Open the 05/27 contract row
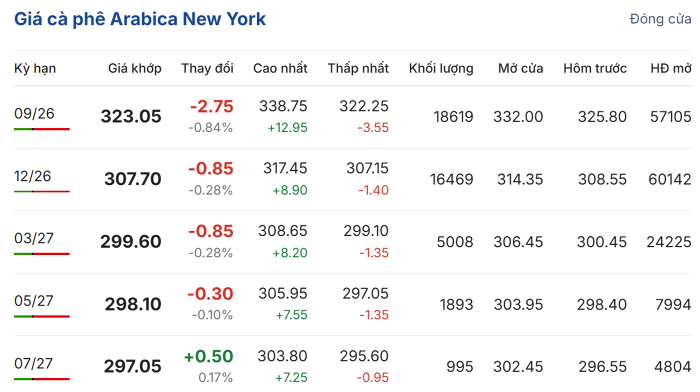Screen dimensions: 700x392 click(x=353, y=304)
